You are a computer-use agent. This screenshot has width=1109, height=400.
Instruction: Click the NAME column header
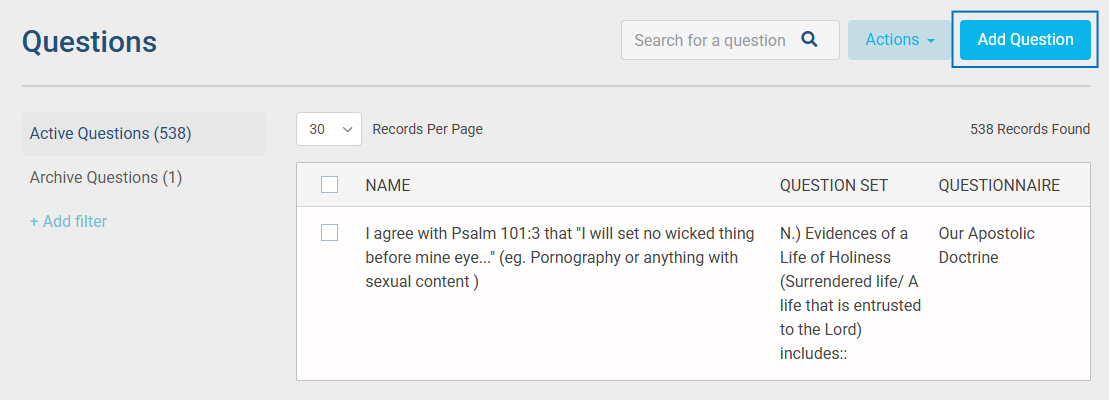click(x=388, y=185)
